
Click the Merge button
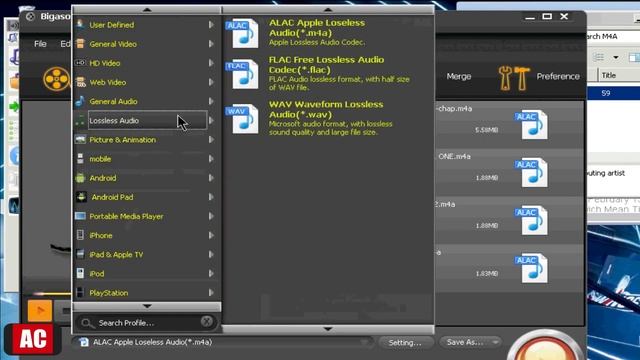coord(459,76)
